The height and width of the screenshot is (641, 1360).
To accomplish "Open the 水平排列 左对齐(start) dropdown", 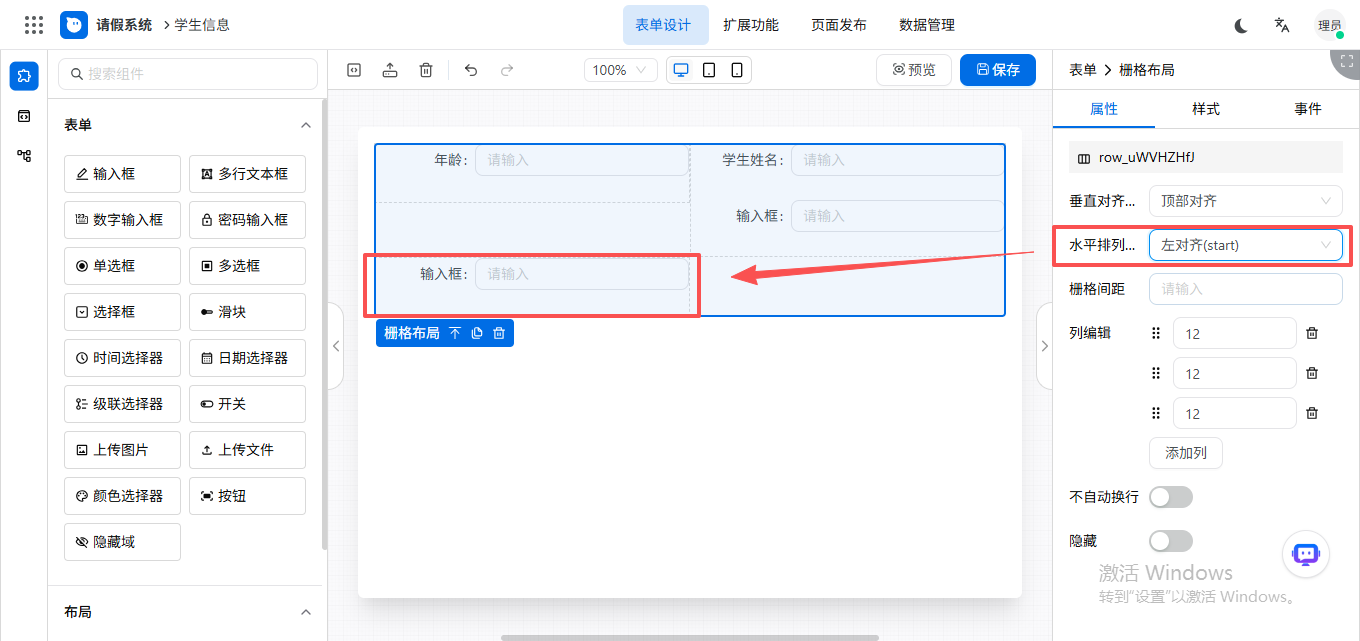I will pos(1246,245).
